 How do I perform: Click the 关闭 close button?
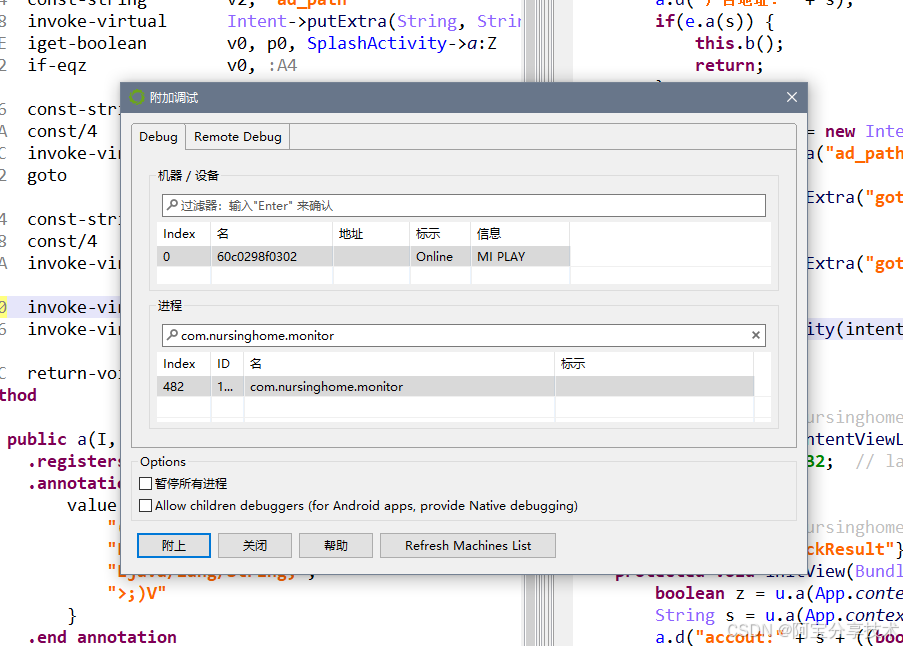255,545
